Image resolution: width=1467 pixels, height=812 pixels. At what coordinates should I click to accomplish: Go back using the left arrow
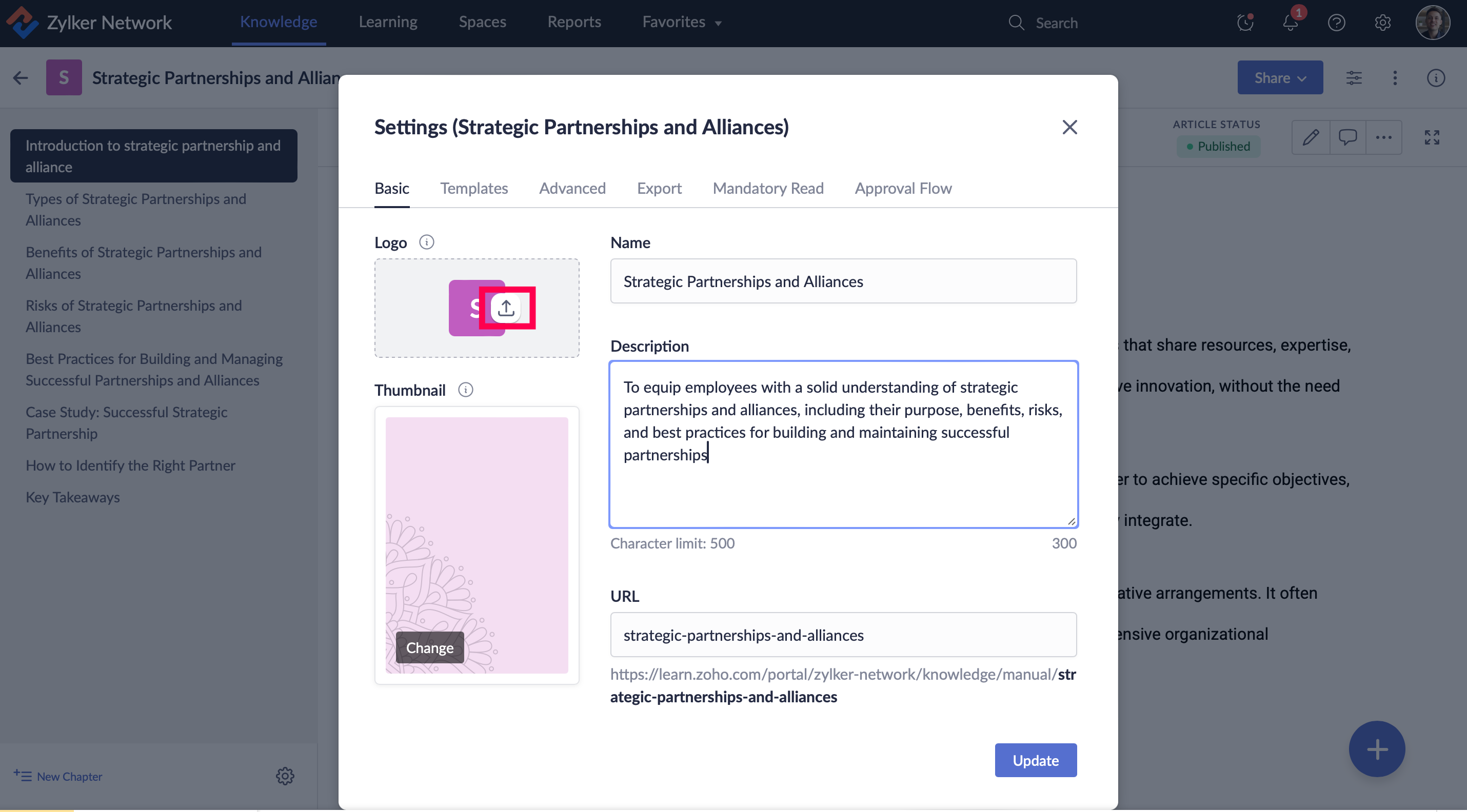click(21, 77)
